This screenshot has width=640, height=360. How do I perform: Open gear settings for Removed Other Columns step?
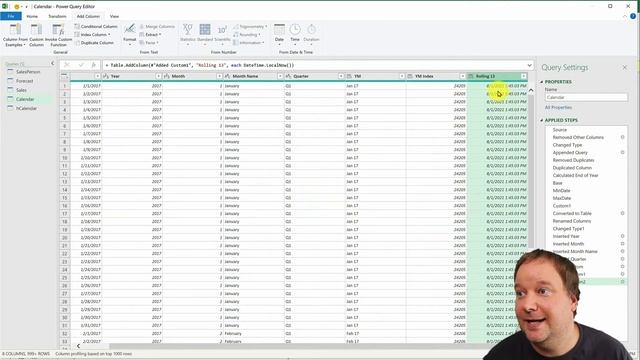tap(622, 137)
